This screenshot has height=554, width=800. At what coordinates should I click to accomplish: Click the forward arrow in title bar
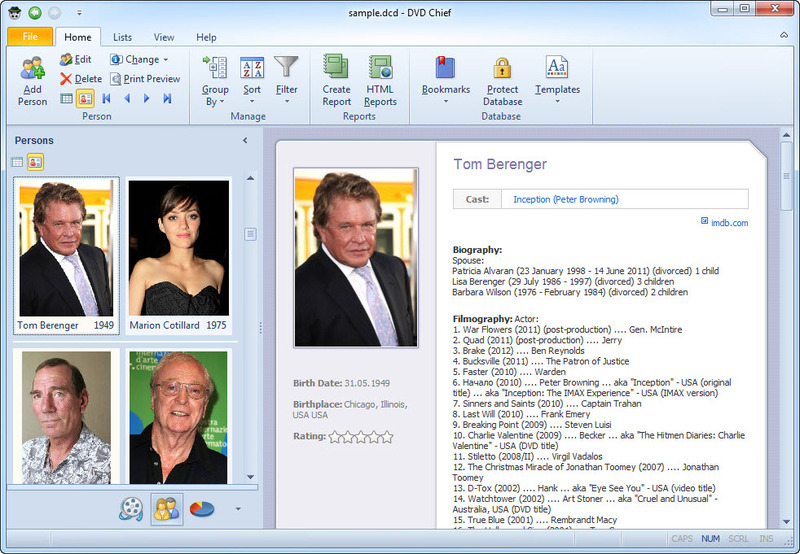coord(55,12)
